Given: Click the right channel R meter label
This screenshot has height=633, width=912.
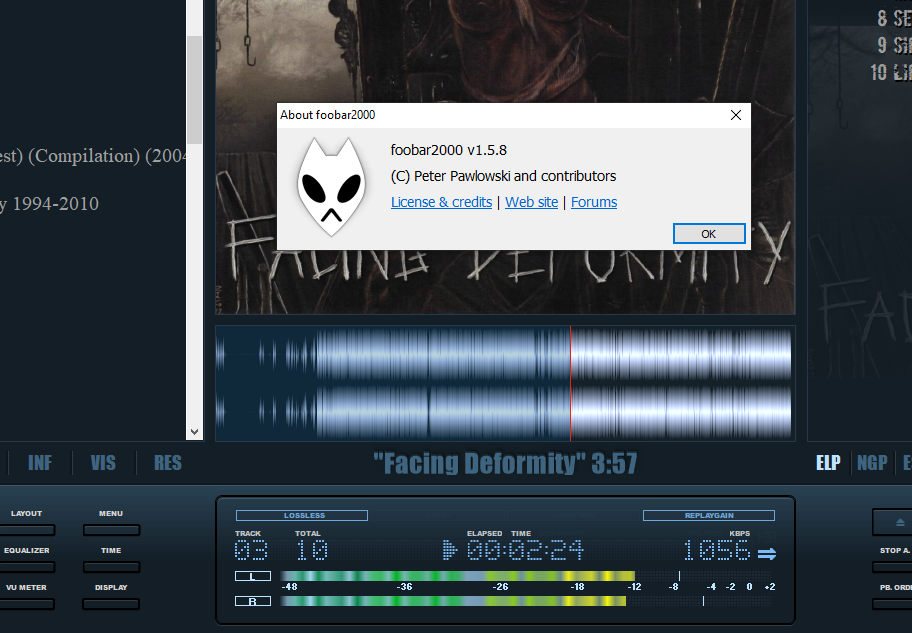Looking at the screenshot, I should (x=252, y=601).
